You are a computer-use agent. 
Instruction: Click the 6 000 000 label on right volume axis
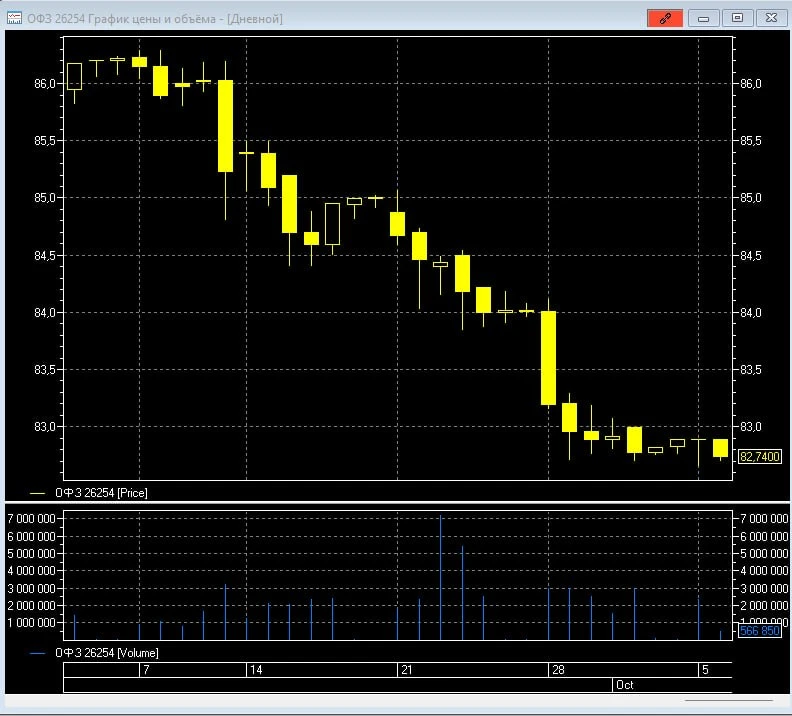click(764, 537)
